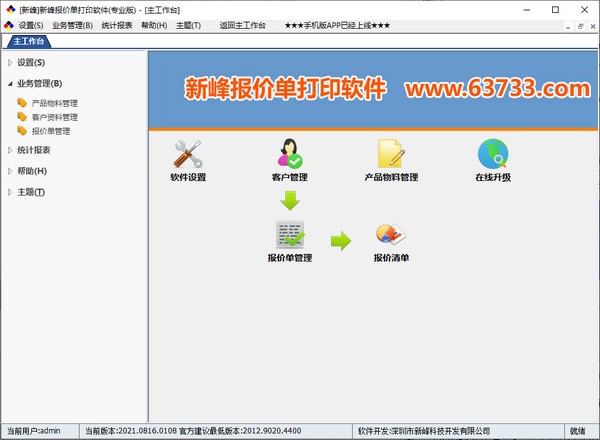The width and height of the screenshot is (600, 440).
Task: Click the 主题(T) sidebar label
Action: coord(31,192)
